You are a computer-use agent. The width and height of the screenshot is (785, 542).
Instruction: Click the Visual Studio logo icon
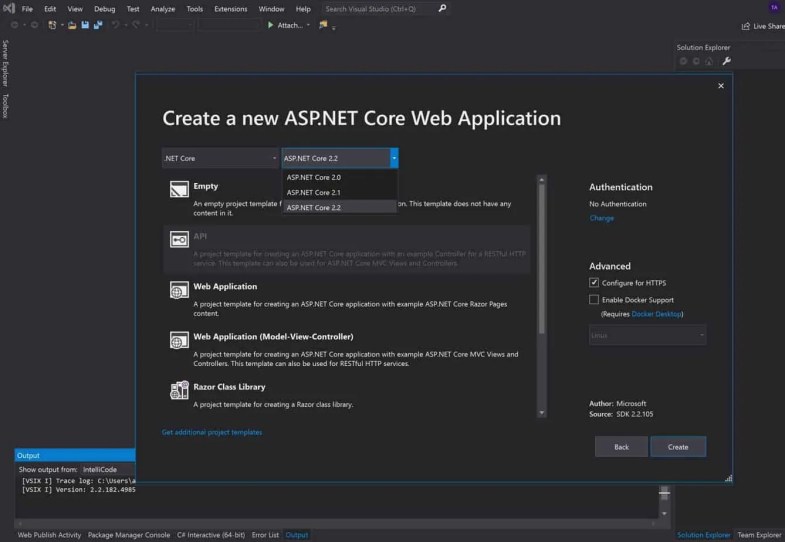pyautogui.click(x=9, y=8)
